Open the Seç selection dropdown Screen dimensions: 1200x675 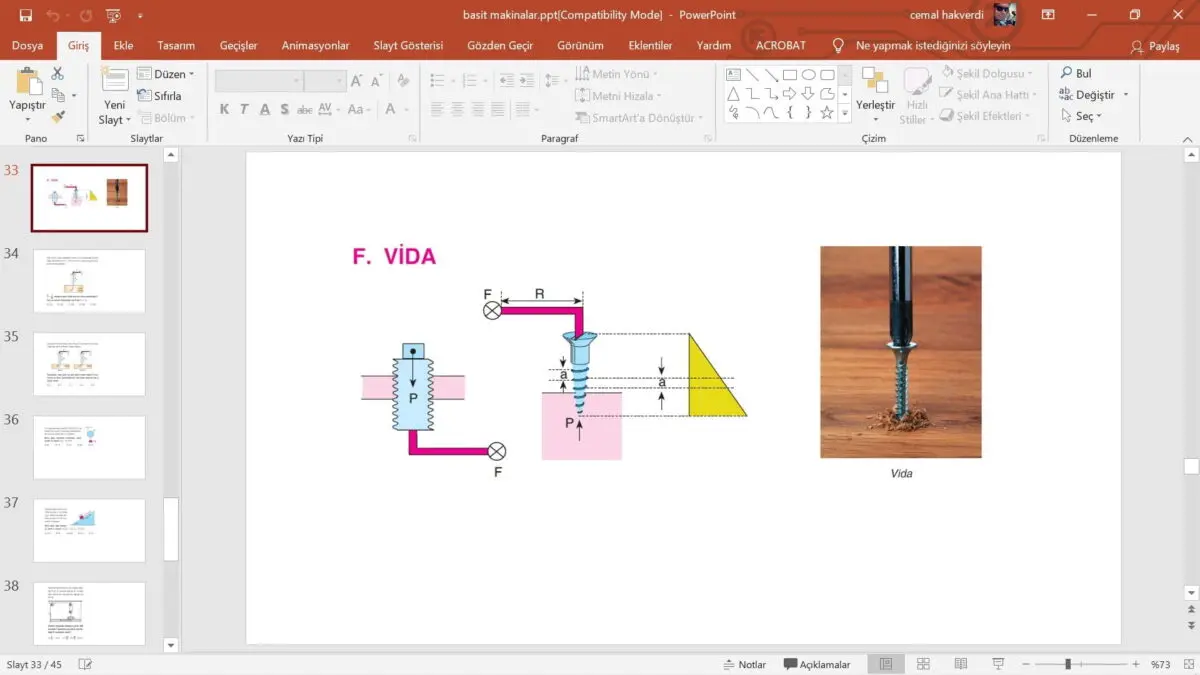coord(1084,116)
